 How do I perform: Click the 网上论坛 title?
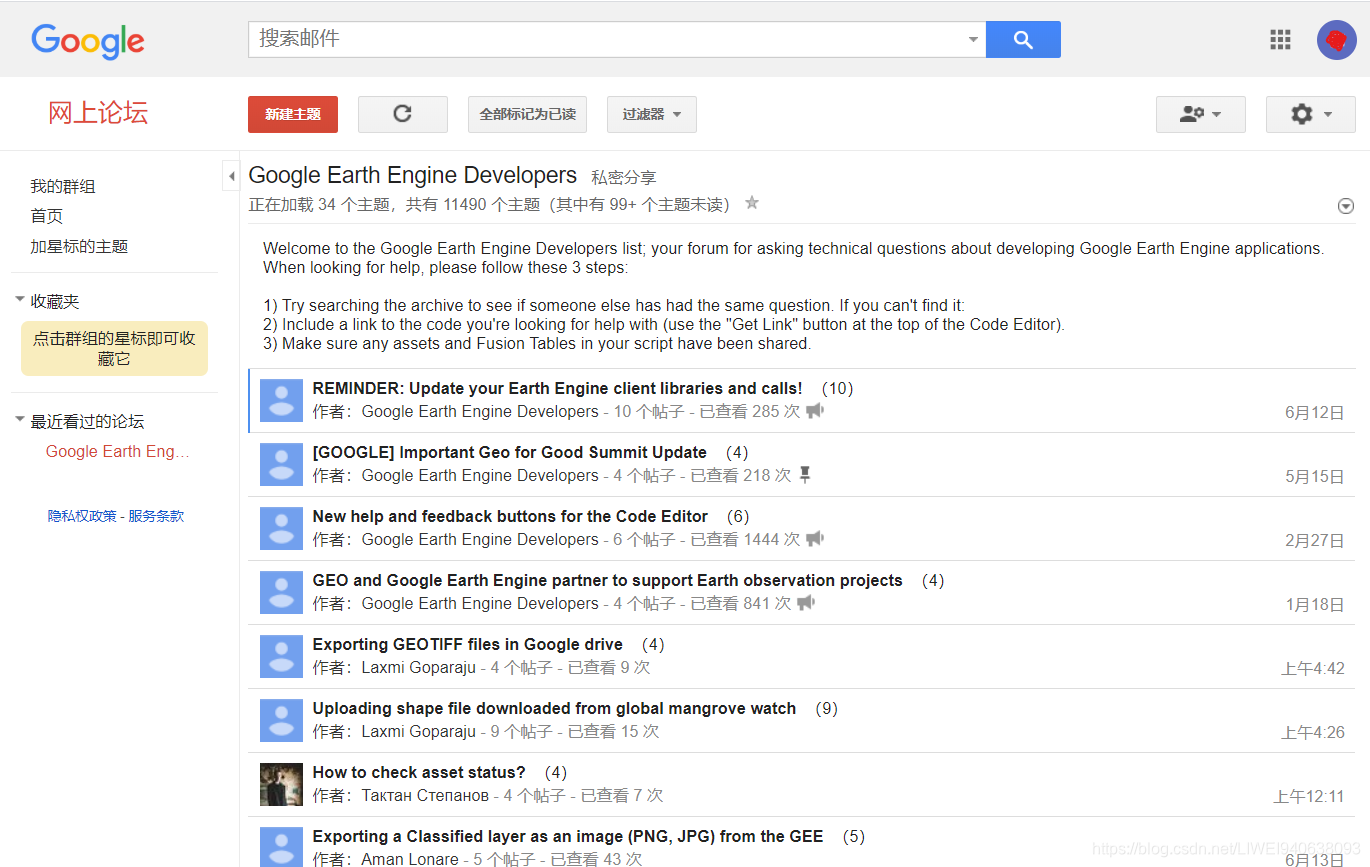(98, 112)
